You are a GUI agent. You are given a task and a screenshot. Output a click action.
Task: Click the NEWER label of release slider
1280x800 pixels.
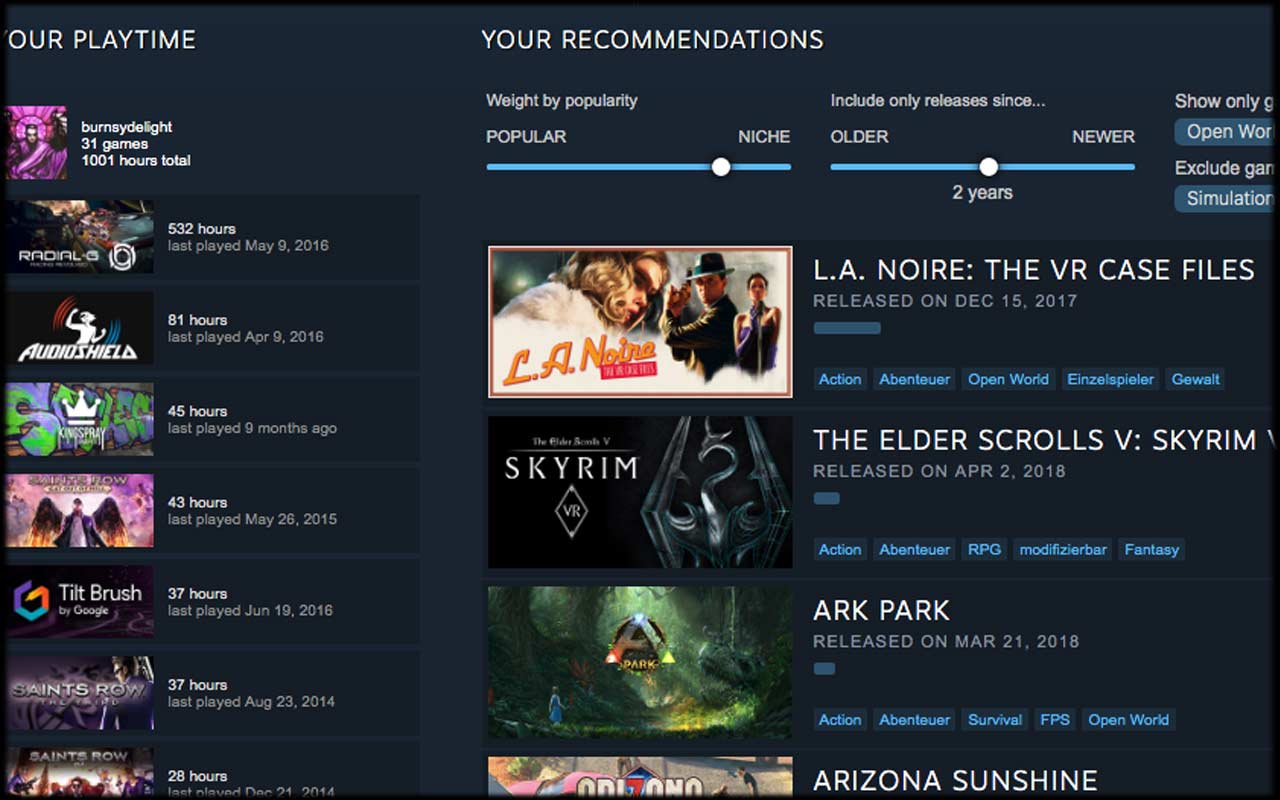point(1104,137)
